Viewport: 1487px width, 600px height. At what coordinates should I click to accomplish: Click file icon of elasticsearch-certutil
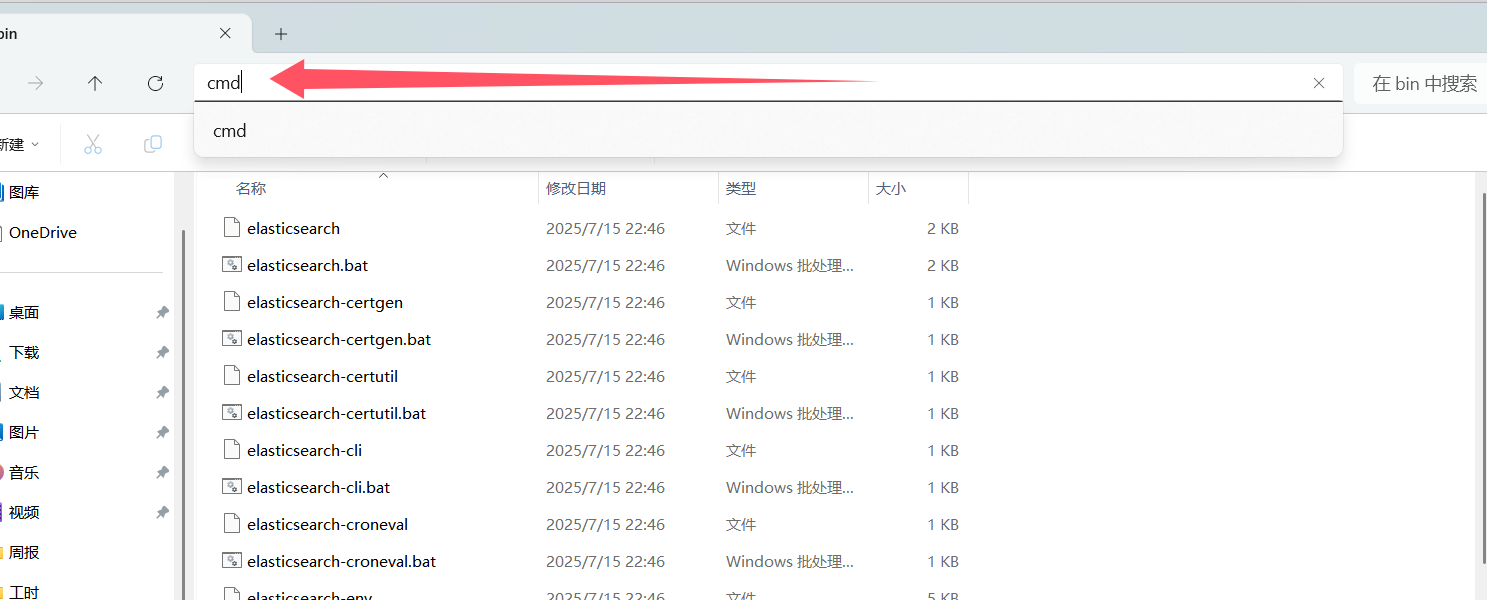coord(231,376)
